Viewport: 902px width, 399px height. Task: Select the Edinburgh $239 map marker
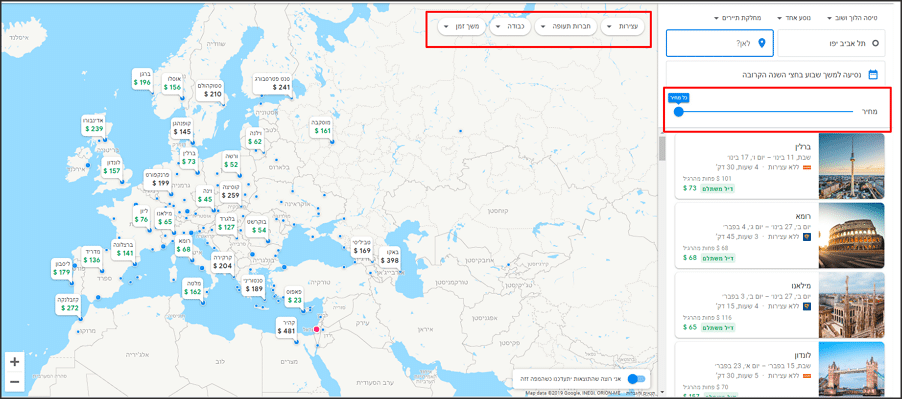pos(94,125)
